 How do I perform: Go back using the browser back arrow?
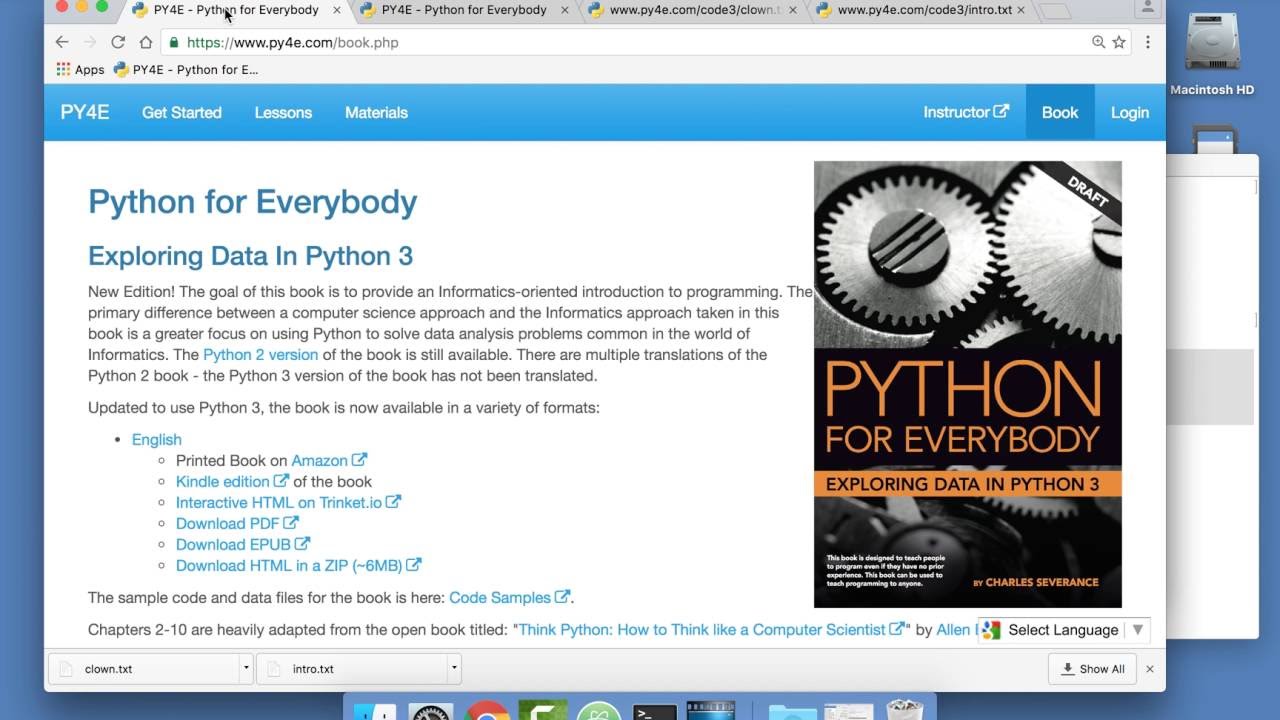(62, 42)
